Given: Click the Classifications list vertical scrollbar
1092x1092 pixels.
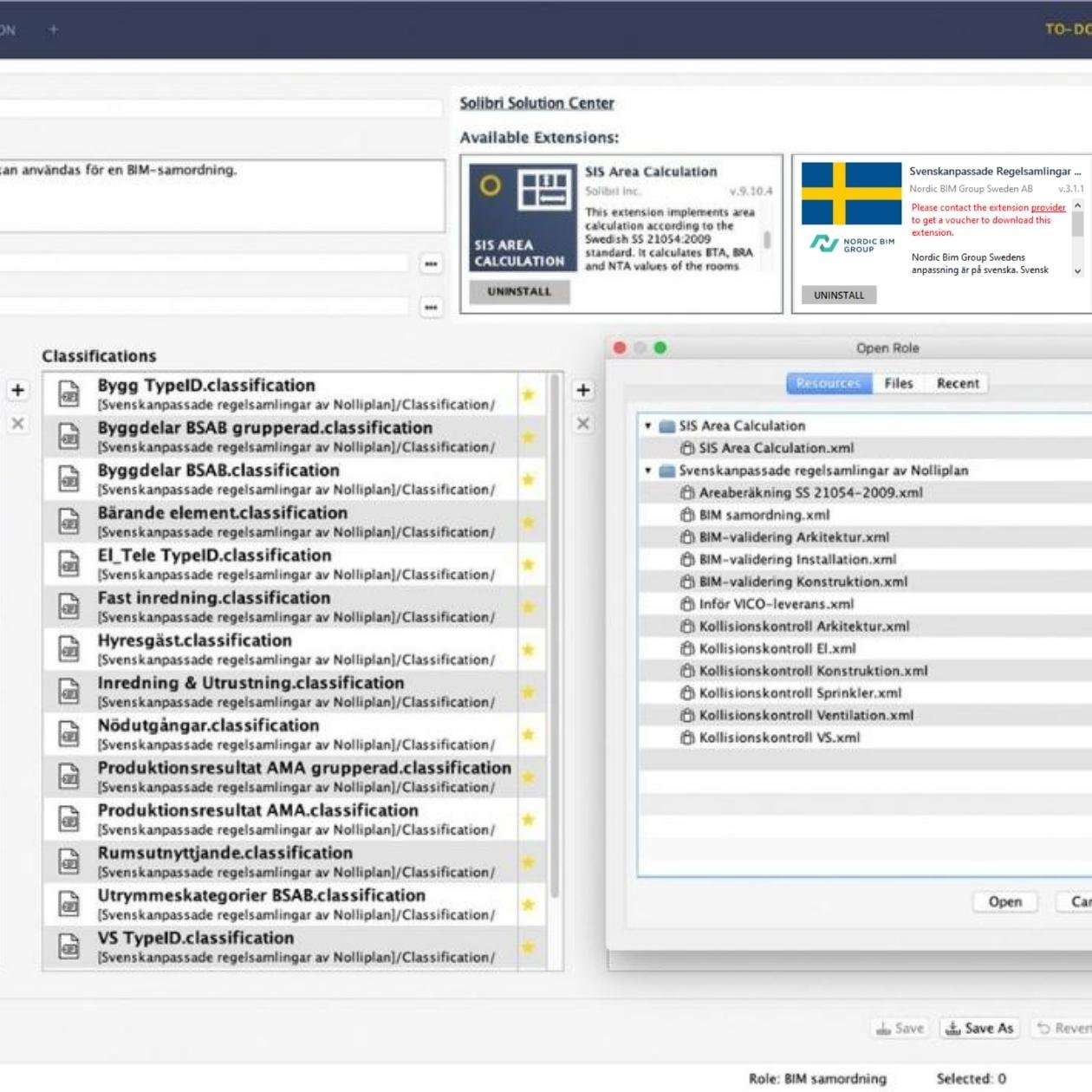Looking at the screenshot, I should [x=555, y=637].
